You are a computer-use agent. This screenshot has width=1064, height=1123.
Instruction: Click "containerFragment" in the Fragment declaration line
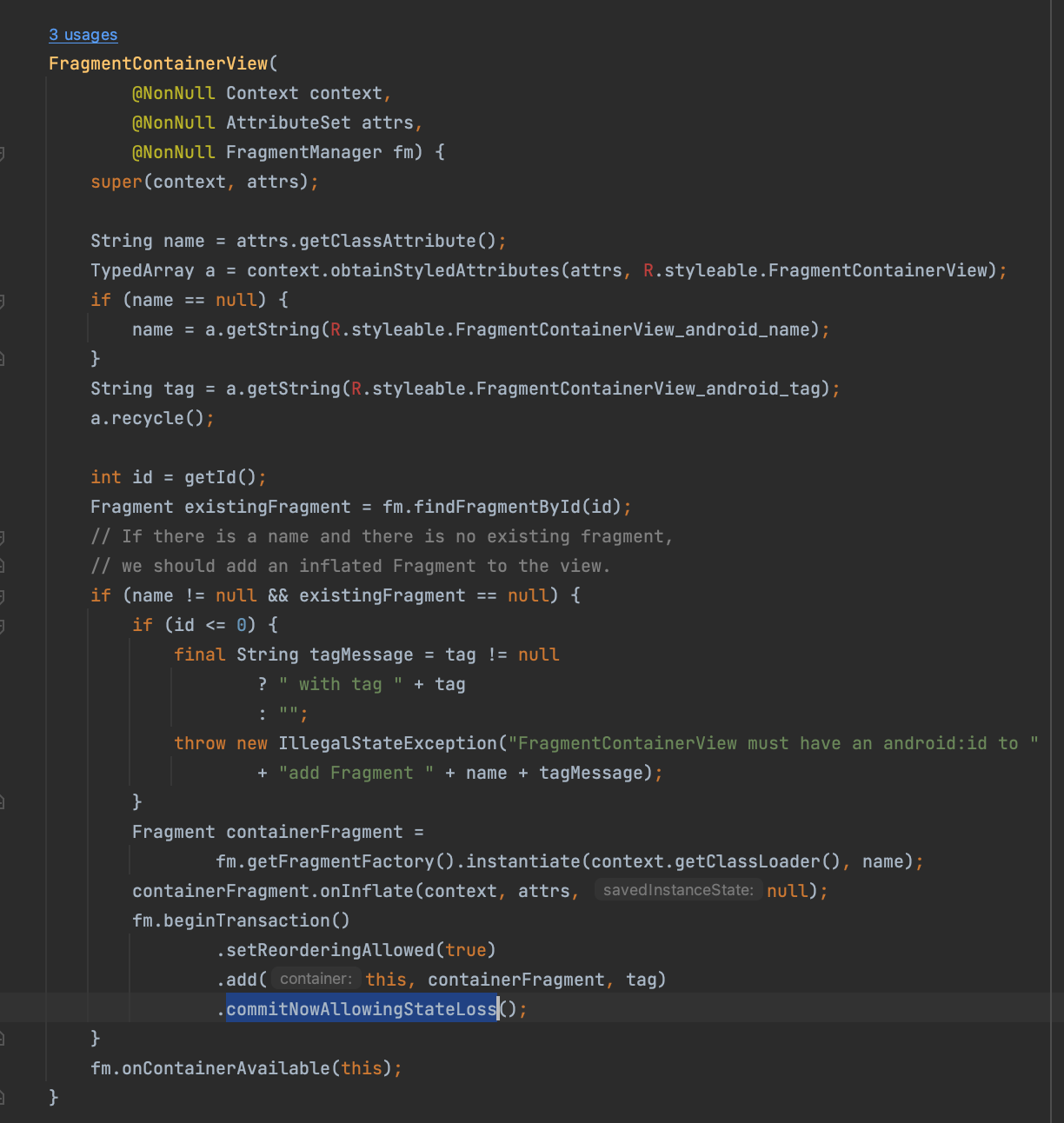[x=315, y=832]
